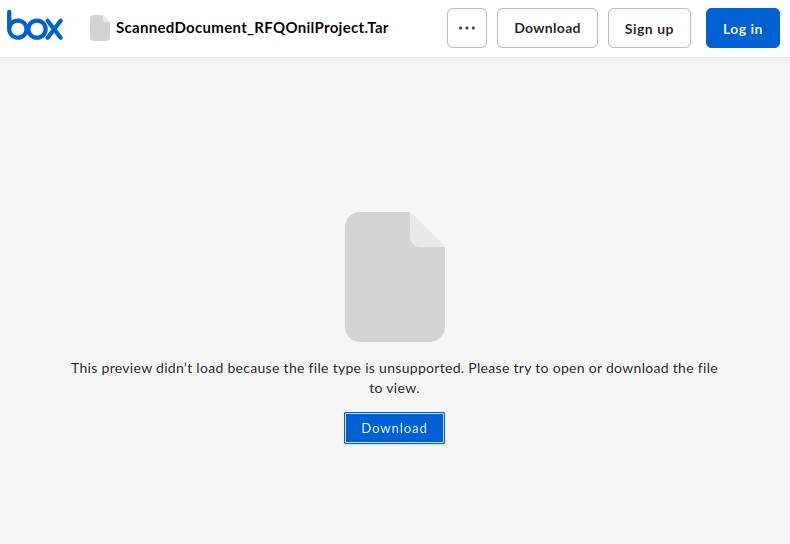Screen dimensions: 790x544
Task: Click filename ScannedDocument_RFQOnilProject.Tar
Action: click(252, 28)
